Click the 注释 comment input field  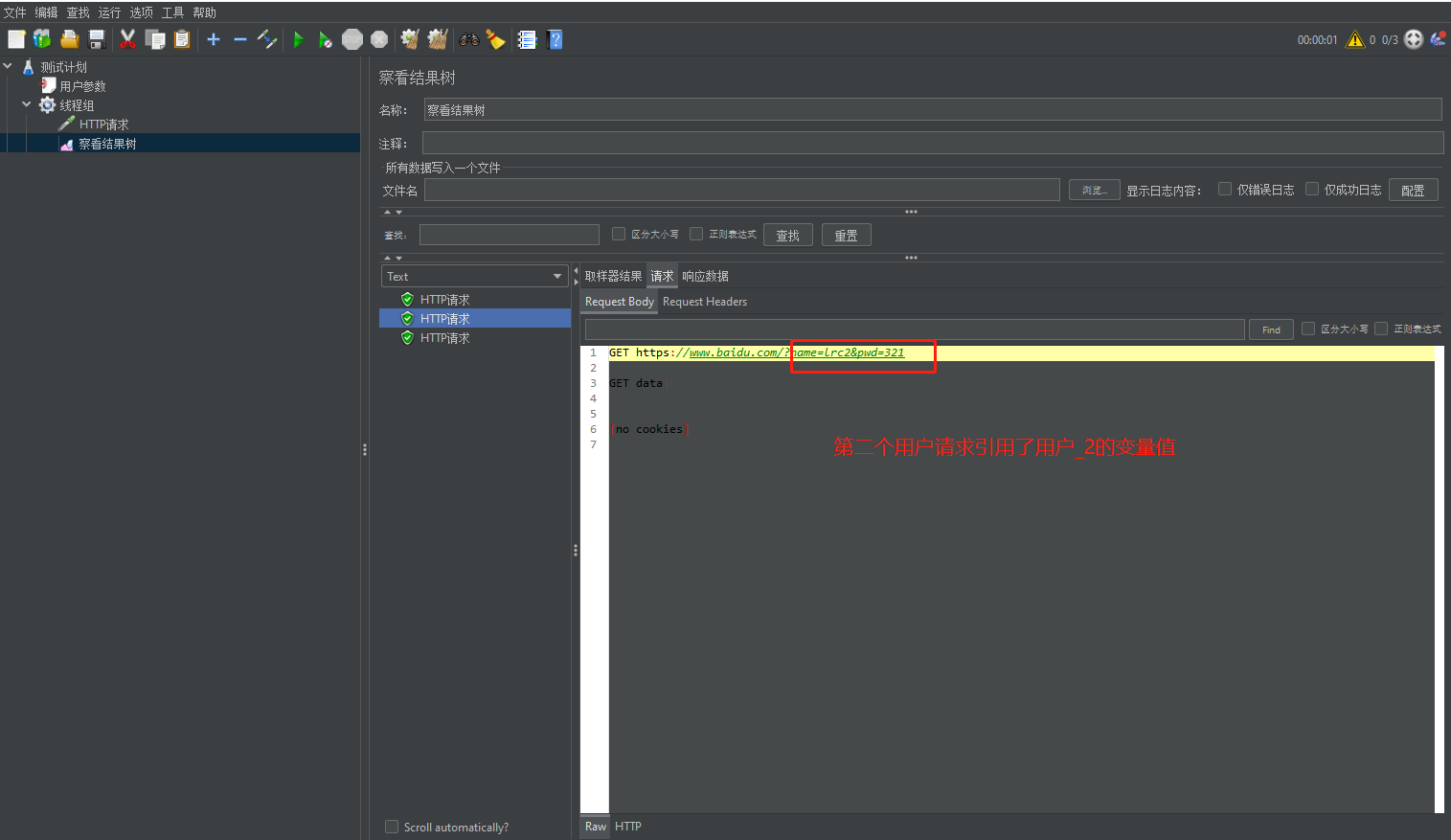pos(933,143)
